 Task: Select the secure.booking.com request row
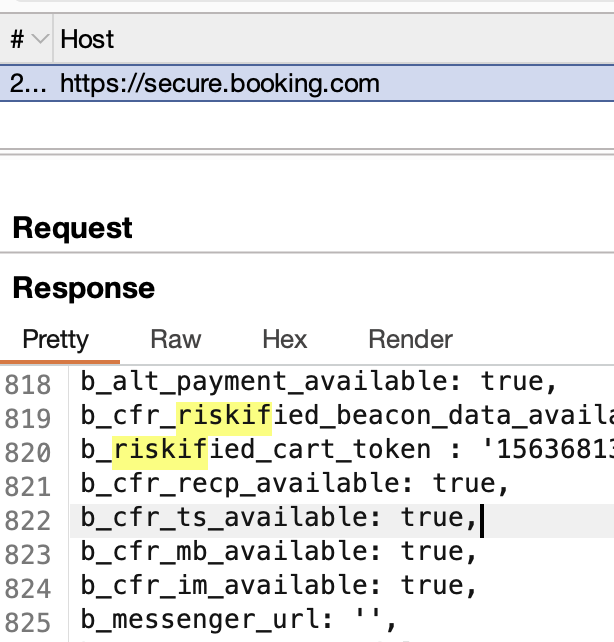coord(220,83)
